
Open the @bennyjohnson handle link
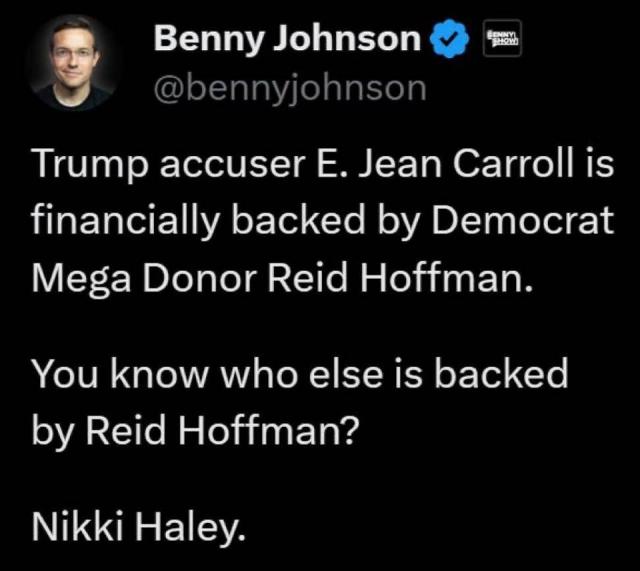pyautogui.click(x=290, y=88)
